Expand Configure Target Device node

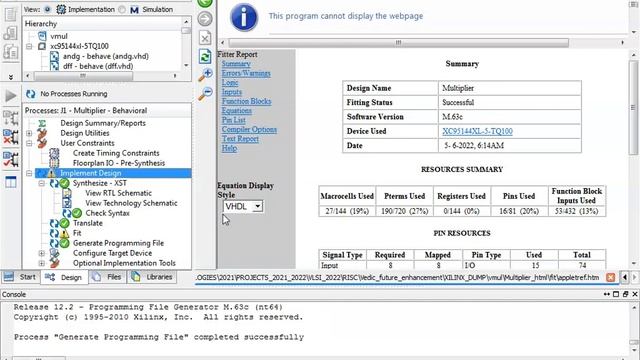pos(41,253)
